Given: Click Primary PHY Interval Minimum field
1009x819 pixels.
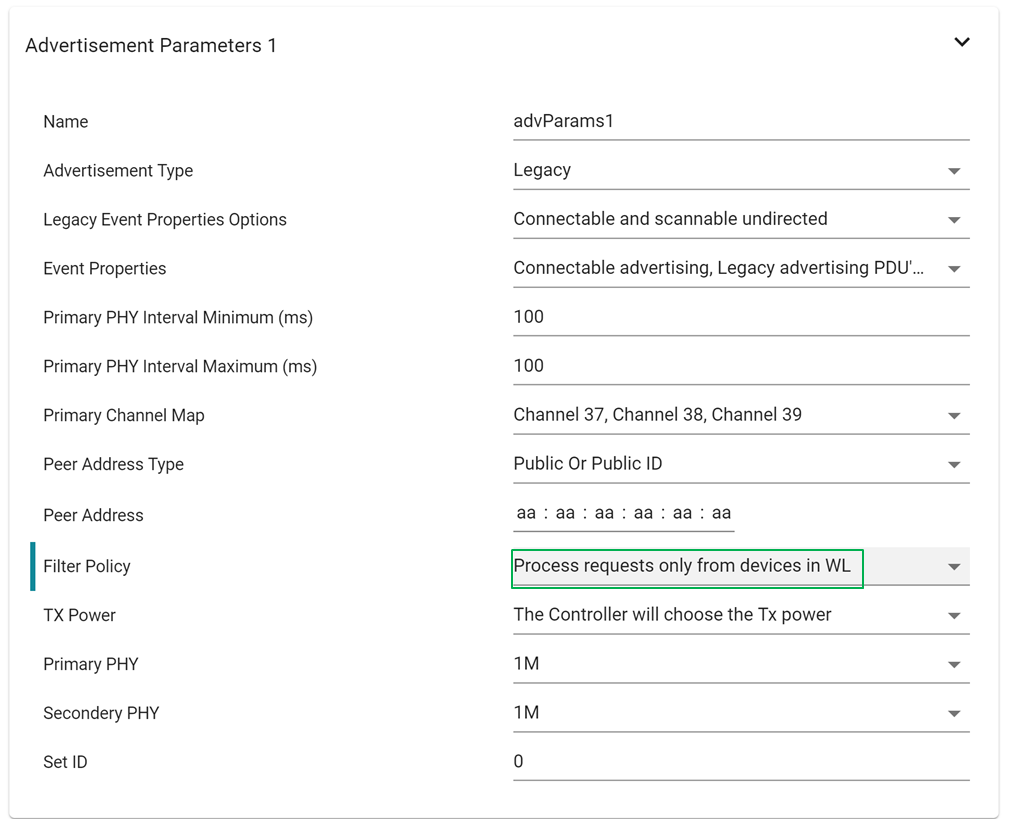Looking at the screenshot, I should 740,317.
